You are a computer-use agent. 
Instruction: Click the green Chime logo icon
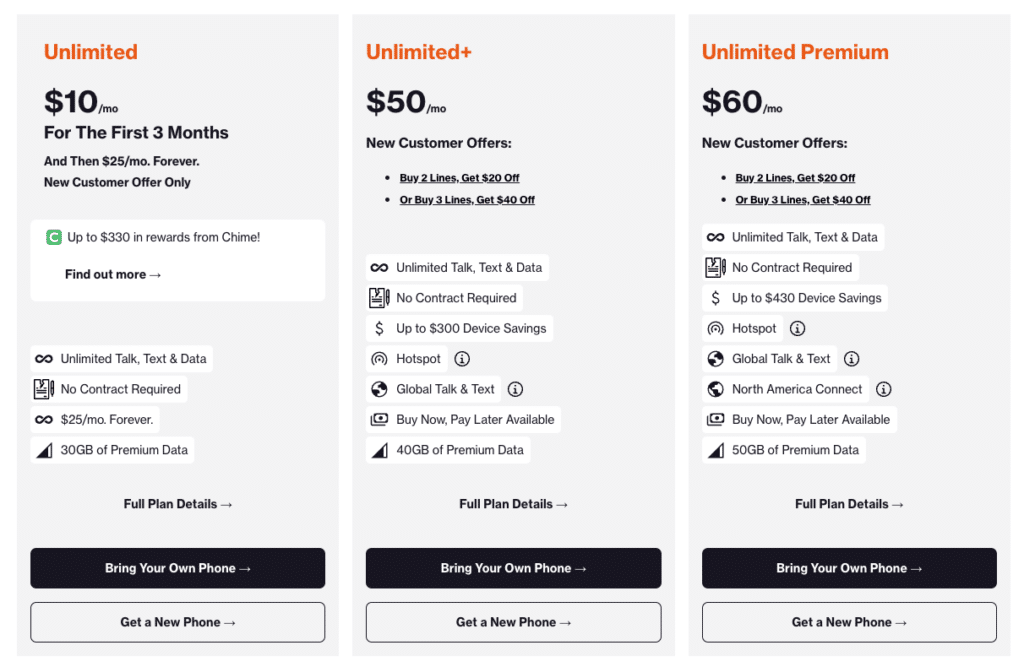(x=54, y=238)
